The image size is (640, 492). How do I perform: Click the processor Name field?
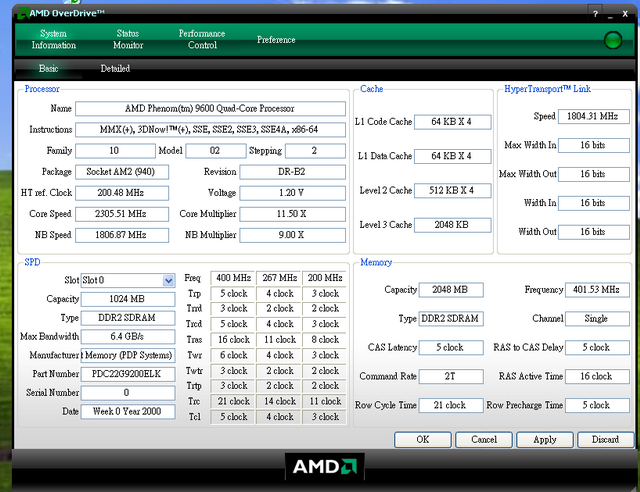point(210,109)
